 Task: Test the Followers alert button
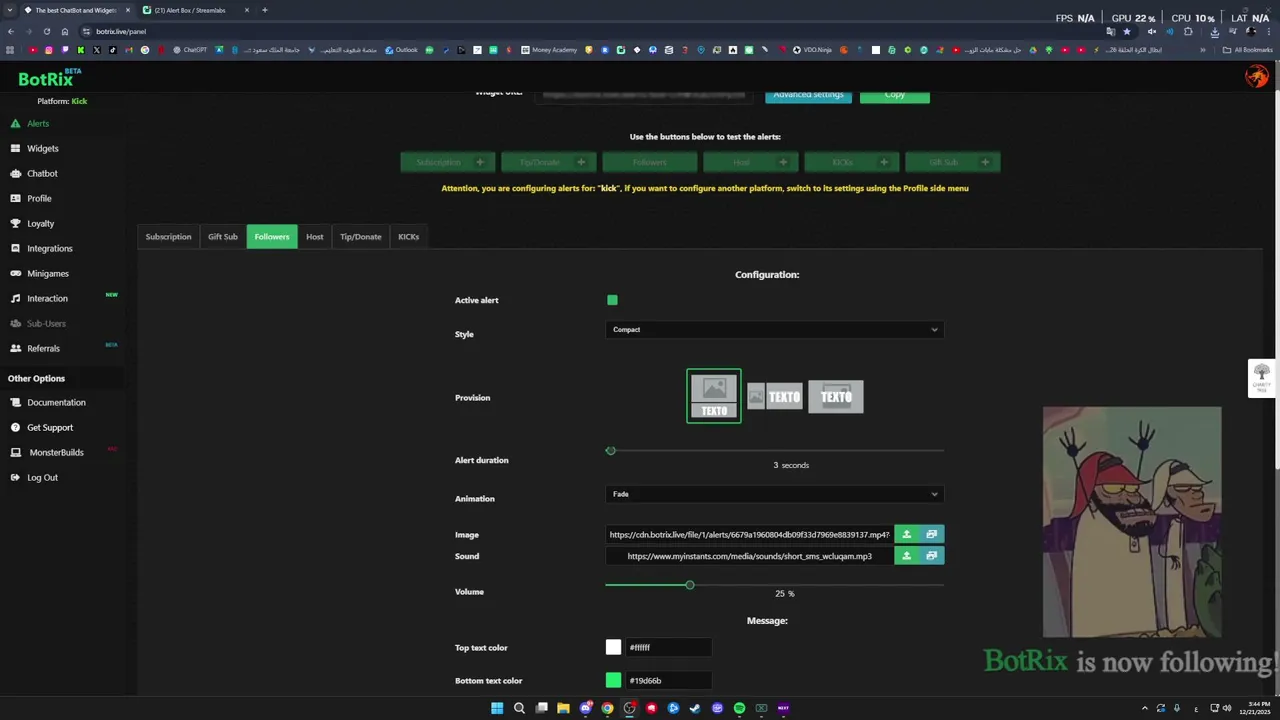[x=650, y=162]
